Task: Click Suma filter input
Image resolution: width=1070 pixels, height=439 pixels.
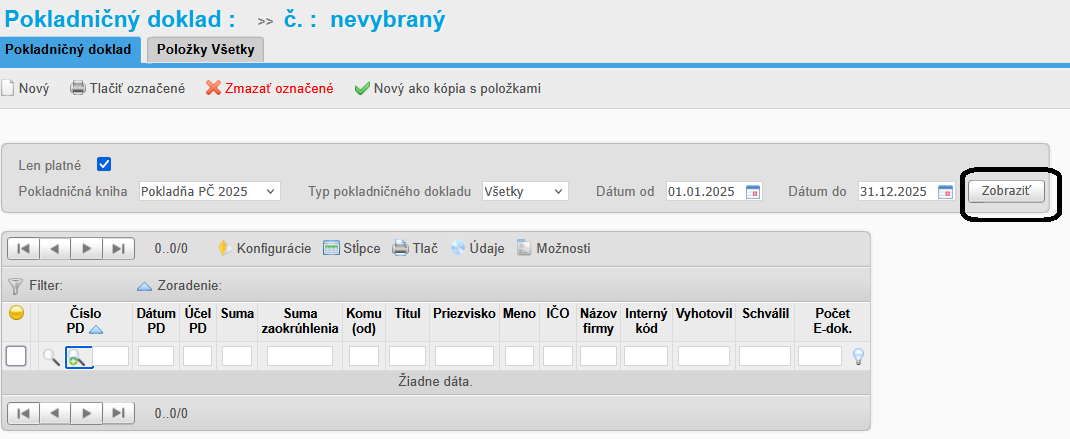Action: [x=237, y=356]
